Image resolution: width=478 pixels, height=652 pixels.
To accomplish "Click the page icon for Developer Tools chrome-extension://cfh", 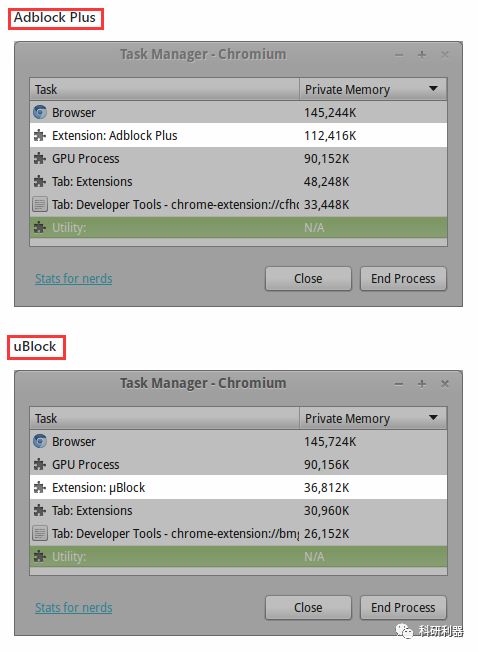I will pos(39,205).
